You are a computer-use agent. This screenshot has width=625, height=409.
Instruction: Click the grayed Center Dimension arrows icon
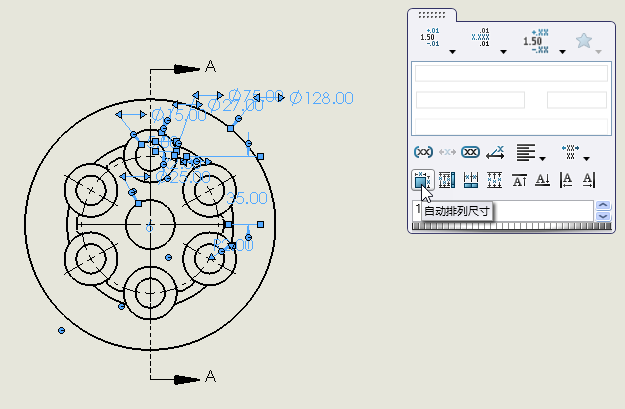coord(447,152)
